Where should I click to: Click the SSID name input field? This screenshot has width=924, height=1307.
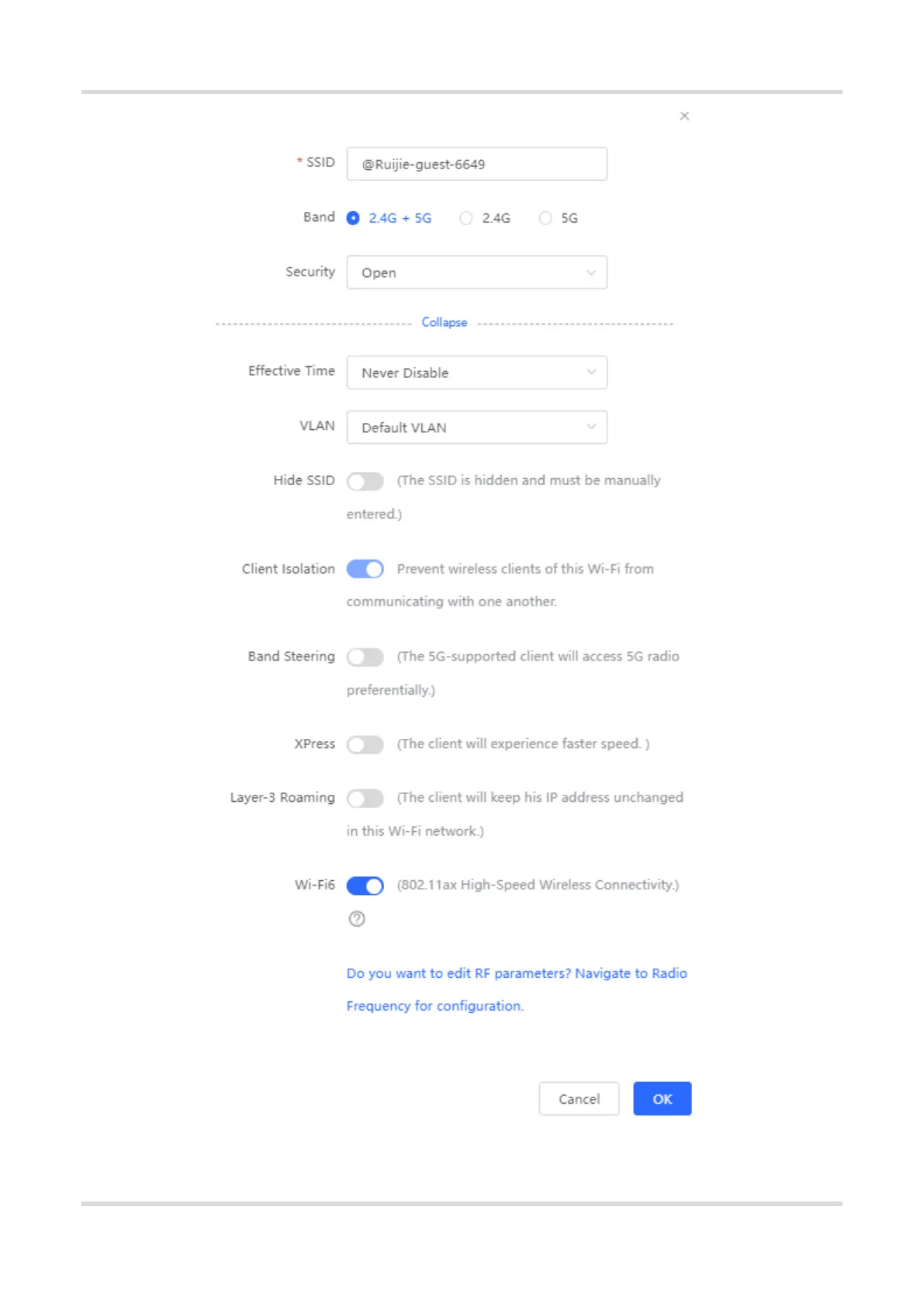pos(477,164)
